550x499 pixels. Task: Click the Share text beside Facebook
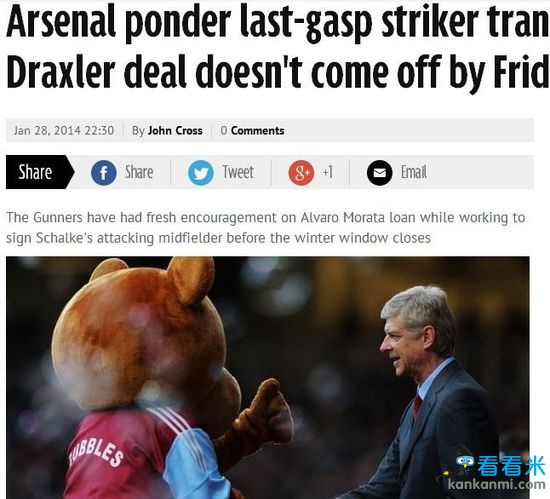coord(139,172)
